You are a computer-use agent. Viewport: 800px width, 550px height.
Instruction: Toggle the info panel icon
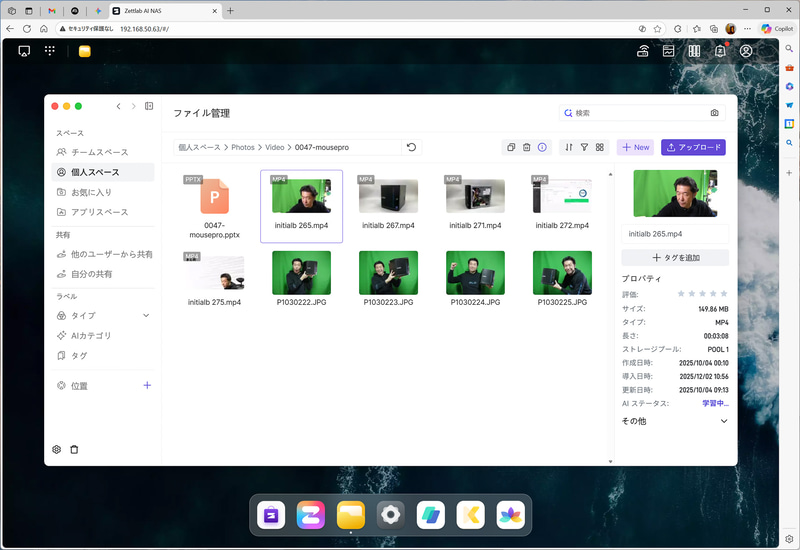coord(542,147)
